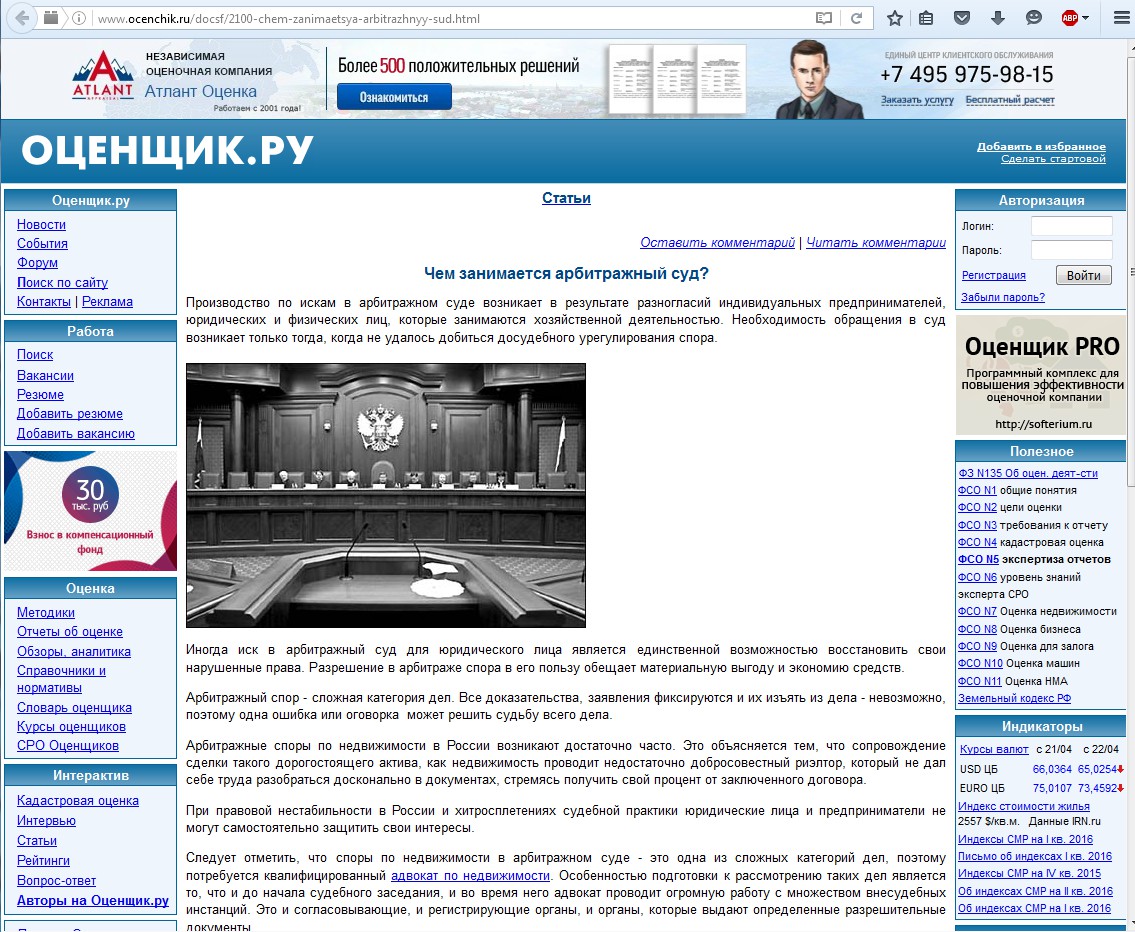This screenshot has width=1135, height=932.
Task: Save page to Pocket icon
Action: click(961, 18)
